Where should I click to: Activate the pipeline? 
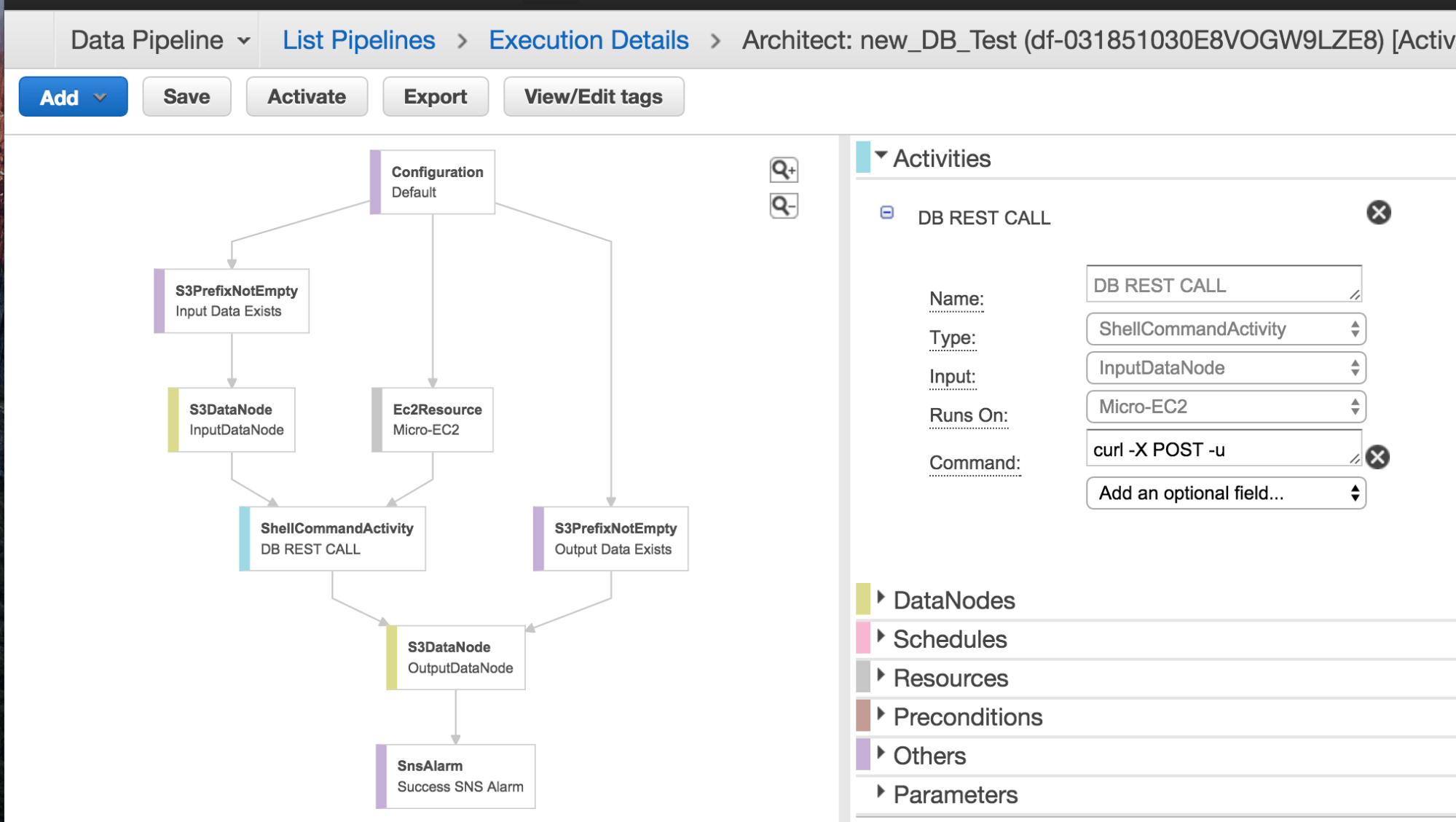pyautogui.click(x=306, y=96)
